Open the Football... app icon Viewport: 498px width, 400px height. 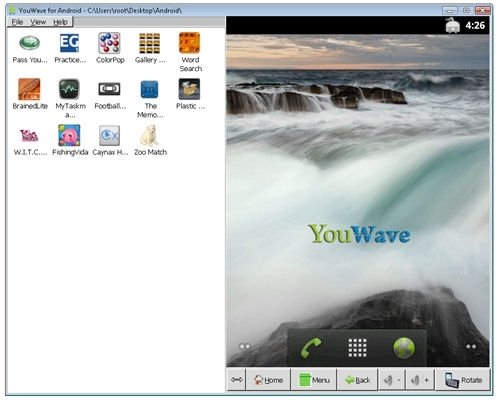click(x=109, y=89)
